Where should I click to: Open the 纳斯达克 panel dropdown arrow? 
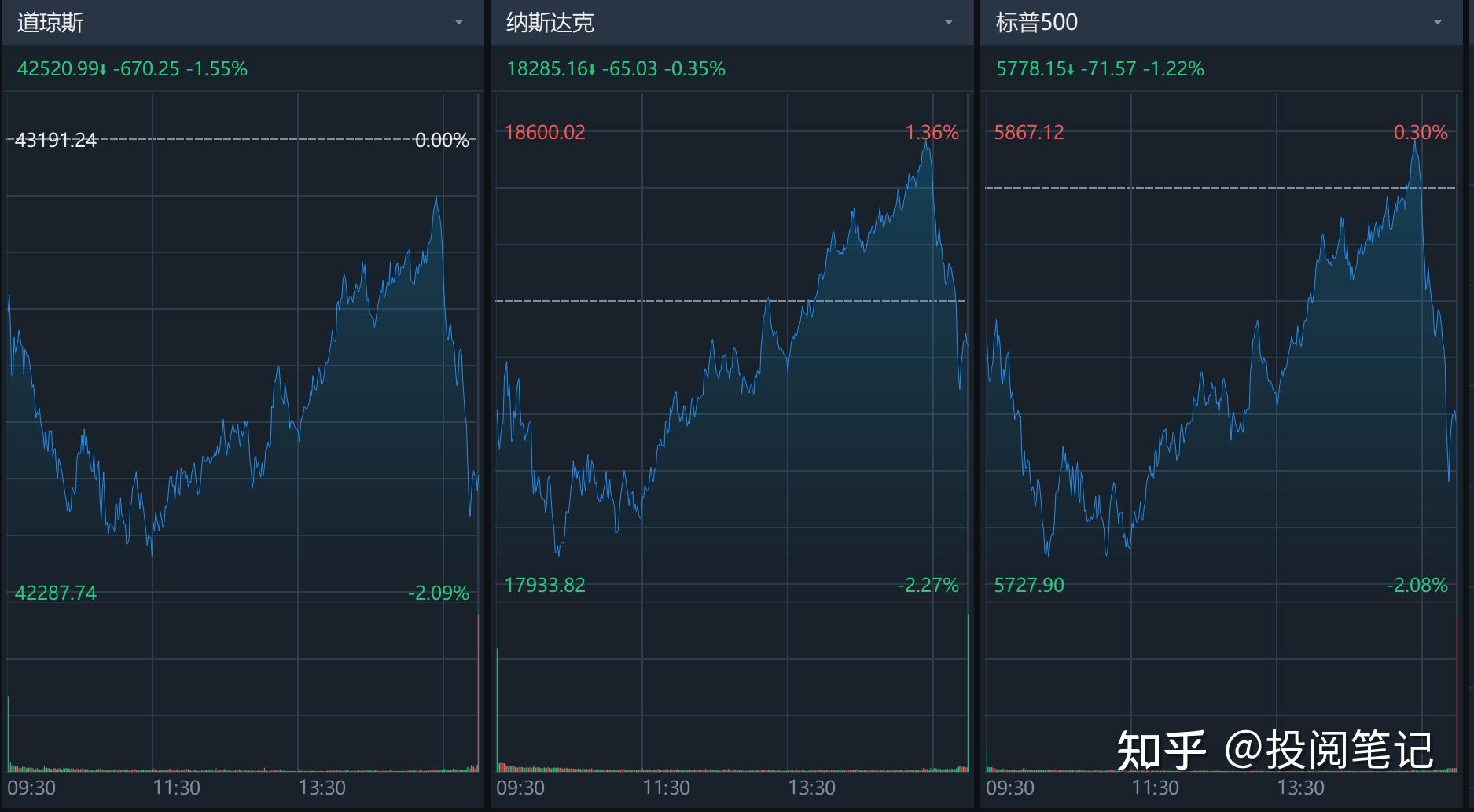tap(948, 22)
